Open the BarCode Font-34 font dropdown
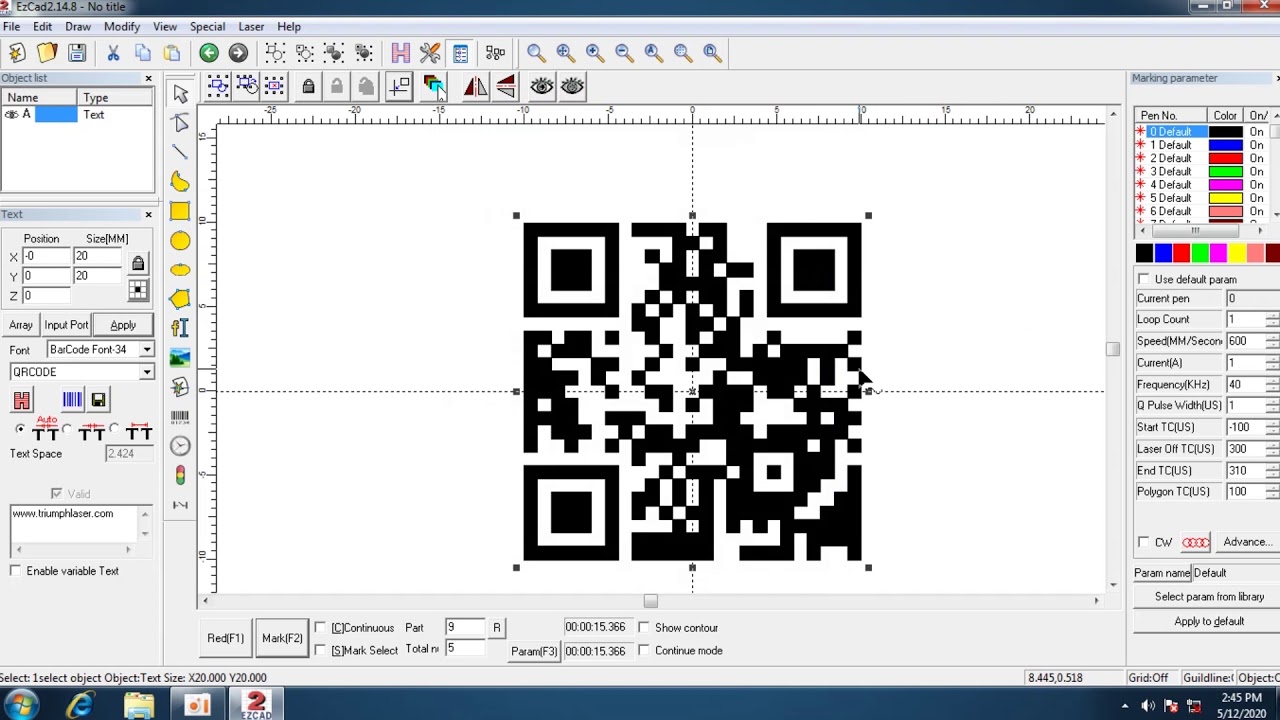This screenshot has width=1280, height=720. click(x=147, y=350)
